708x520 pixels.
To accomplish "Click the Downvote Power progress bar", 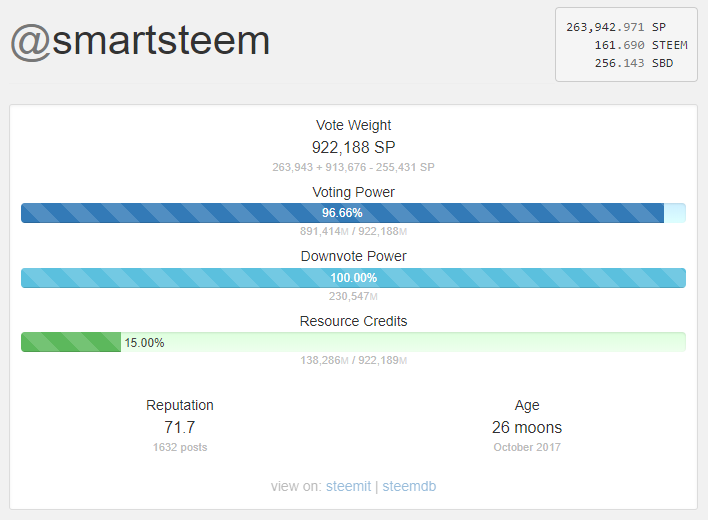I will pos(354,278).
